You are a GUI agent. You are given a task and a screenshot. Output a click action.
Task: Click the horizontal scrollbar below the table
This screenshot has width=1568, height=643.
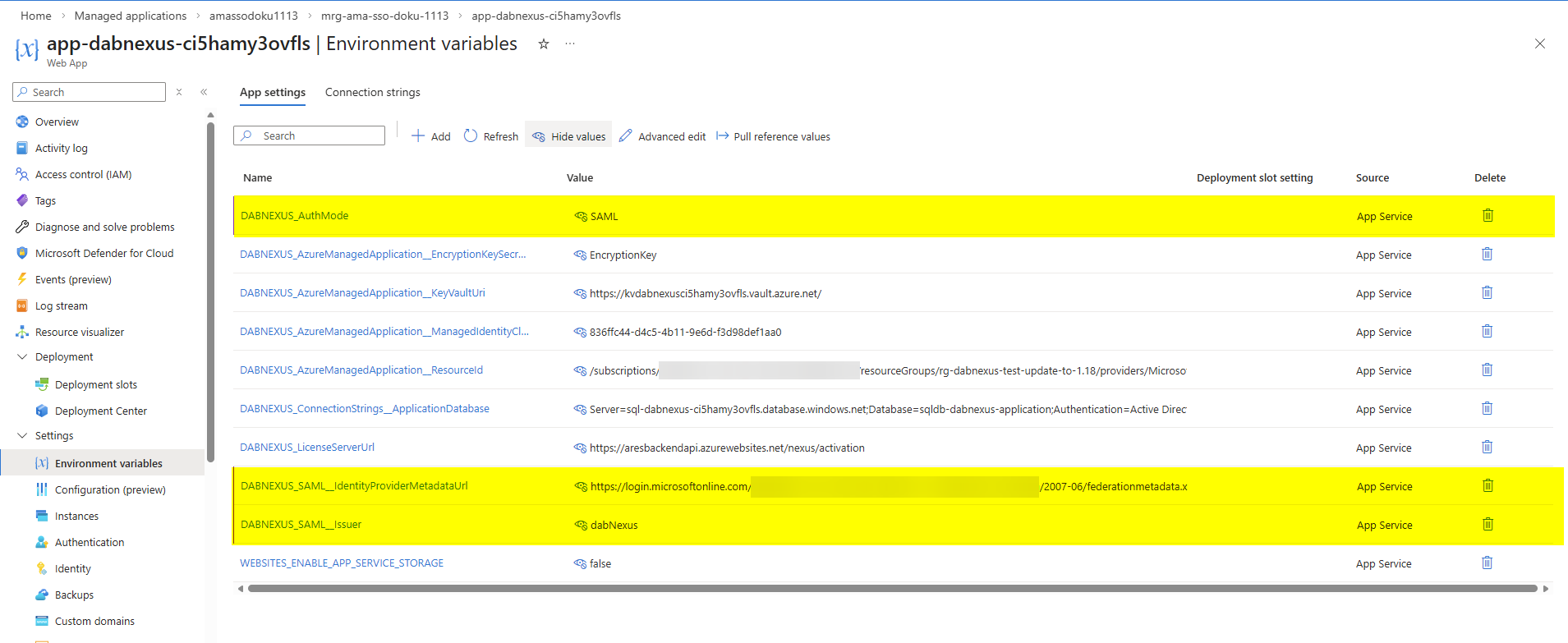point(892,588)
